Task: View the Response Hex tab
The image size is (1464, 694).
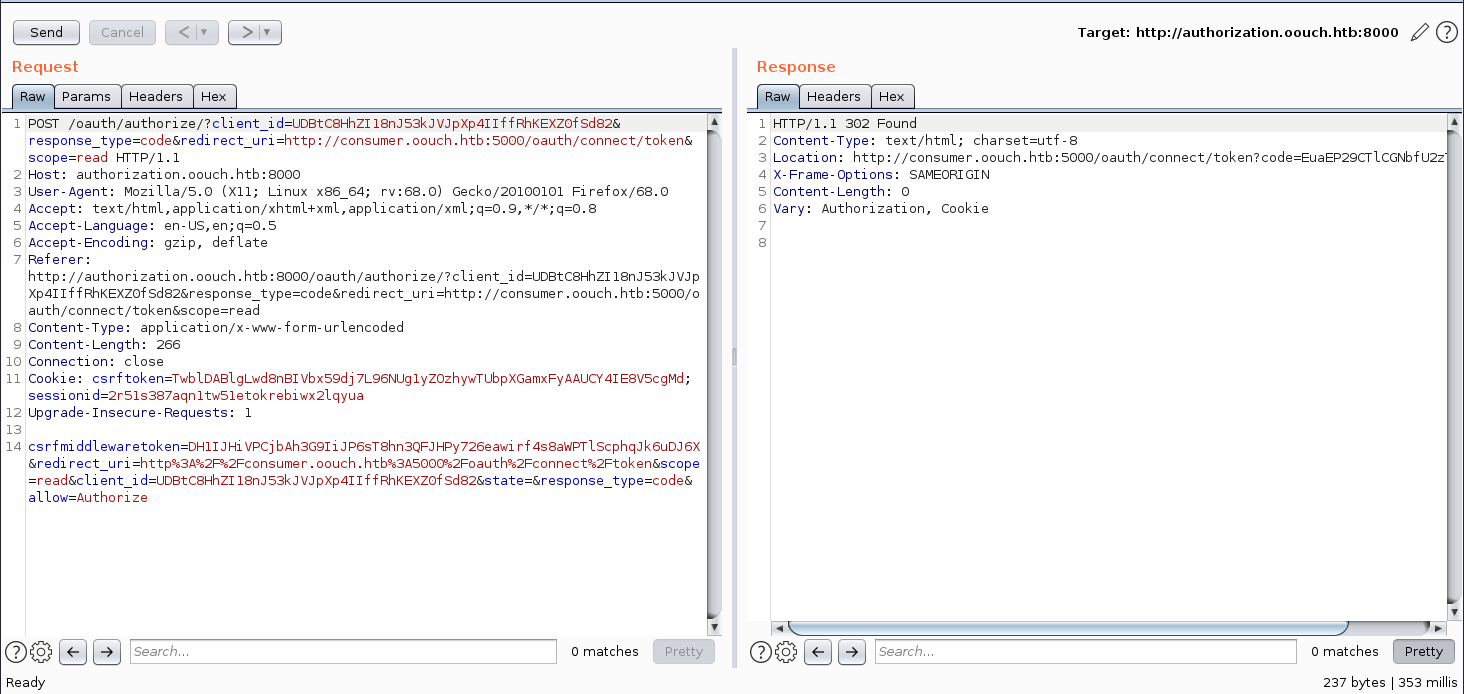Action: tap(892, 97)
